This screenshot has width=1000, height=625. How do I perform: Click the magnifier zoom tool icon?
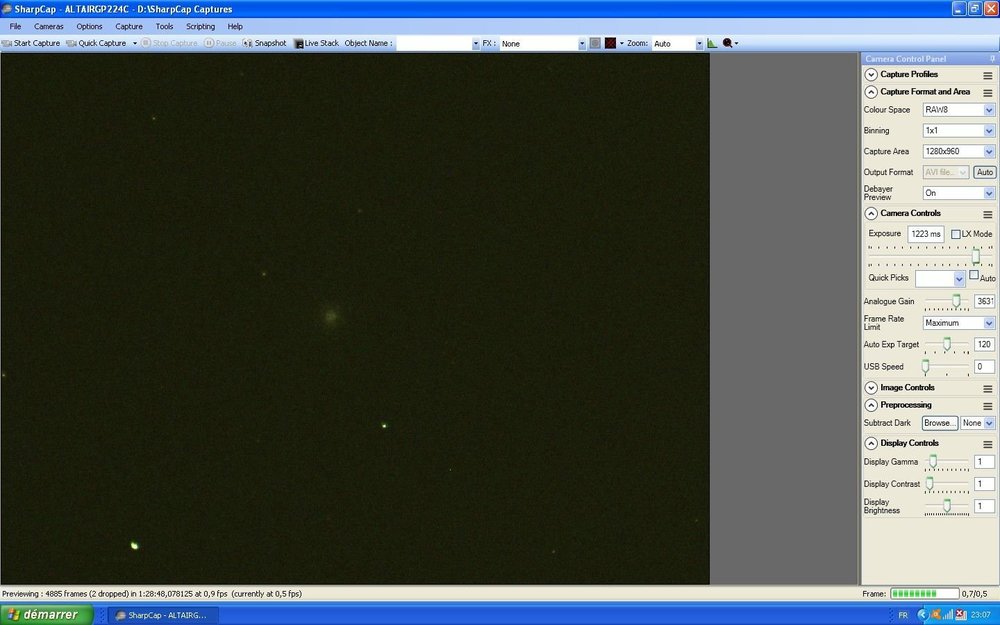(x=728, y=43)
